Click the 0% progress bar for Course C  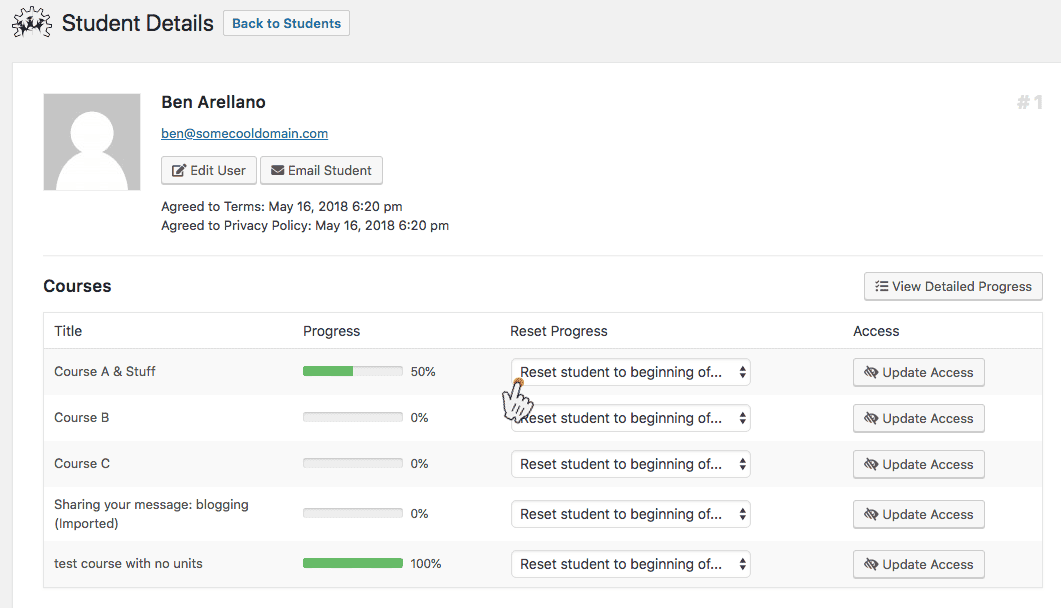353,463
